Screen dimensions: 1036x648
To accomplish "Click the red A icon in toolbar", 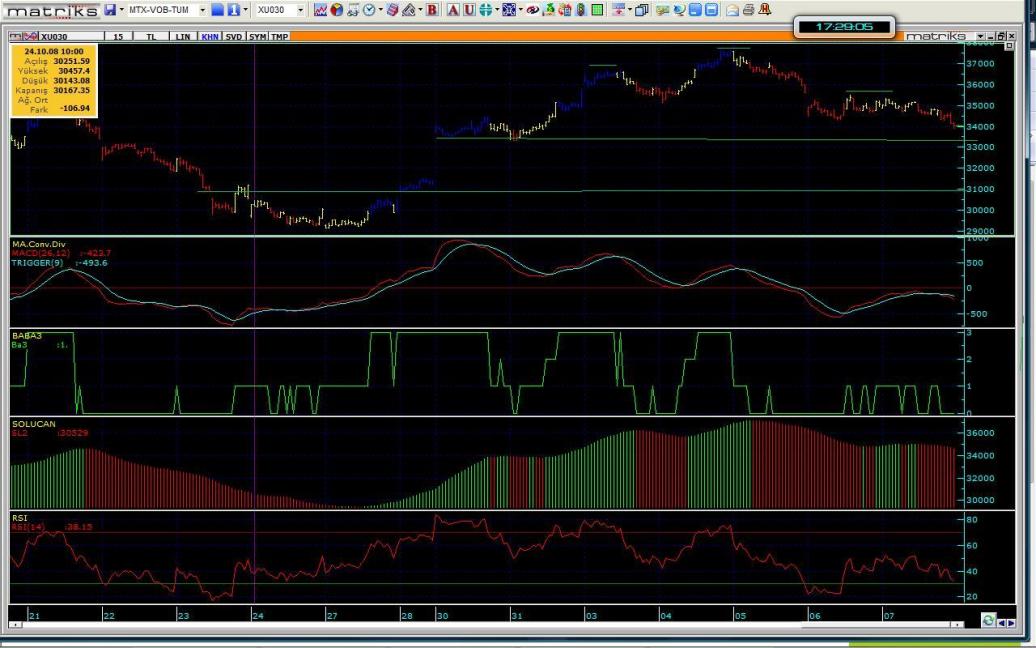I will pos(453,10).
